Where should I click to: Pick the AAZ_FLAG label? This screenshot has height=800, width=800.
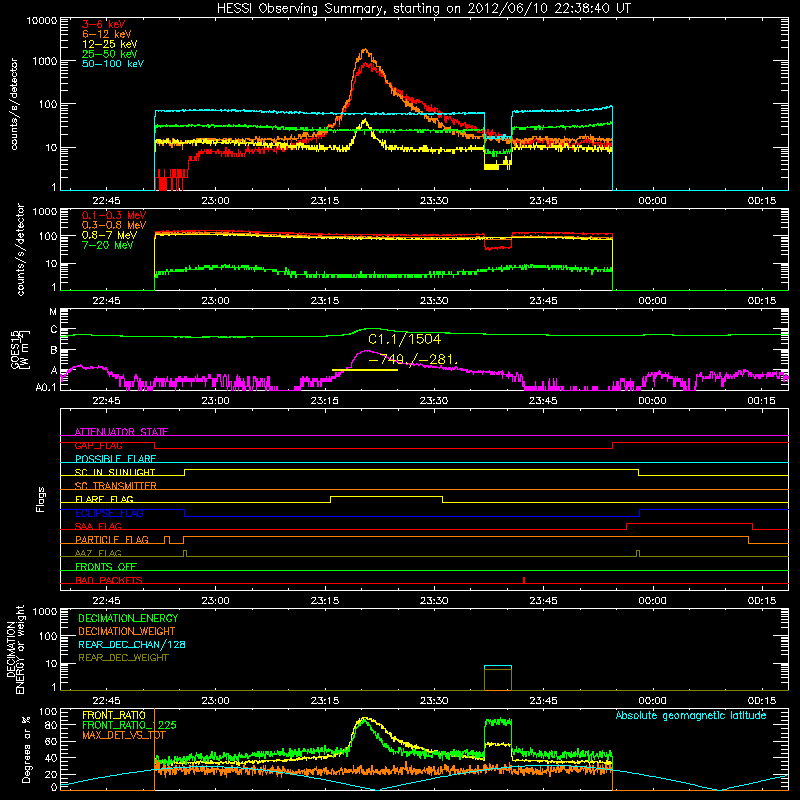pos(98,553)
